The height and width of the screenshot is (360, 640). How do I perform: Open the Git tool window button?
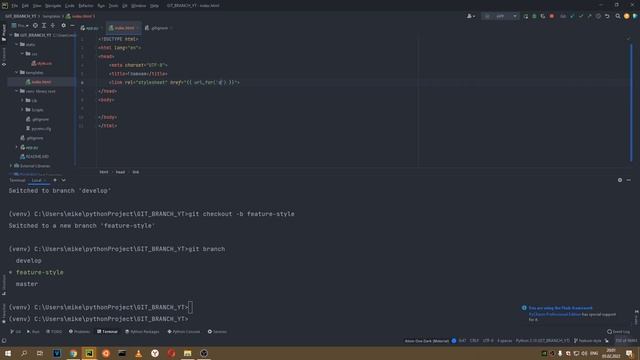click(x=16, y=332)
